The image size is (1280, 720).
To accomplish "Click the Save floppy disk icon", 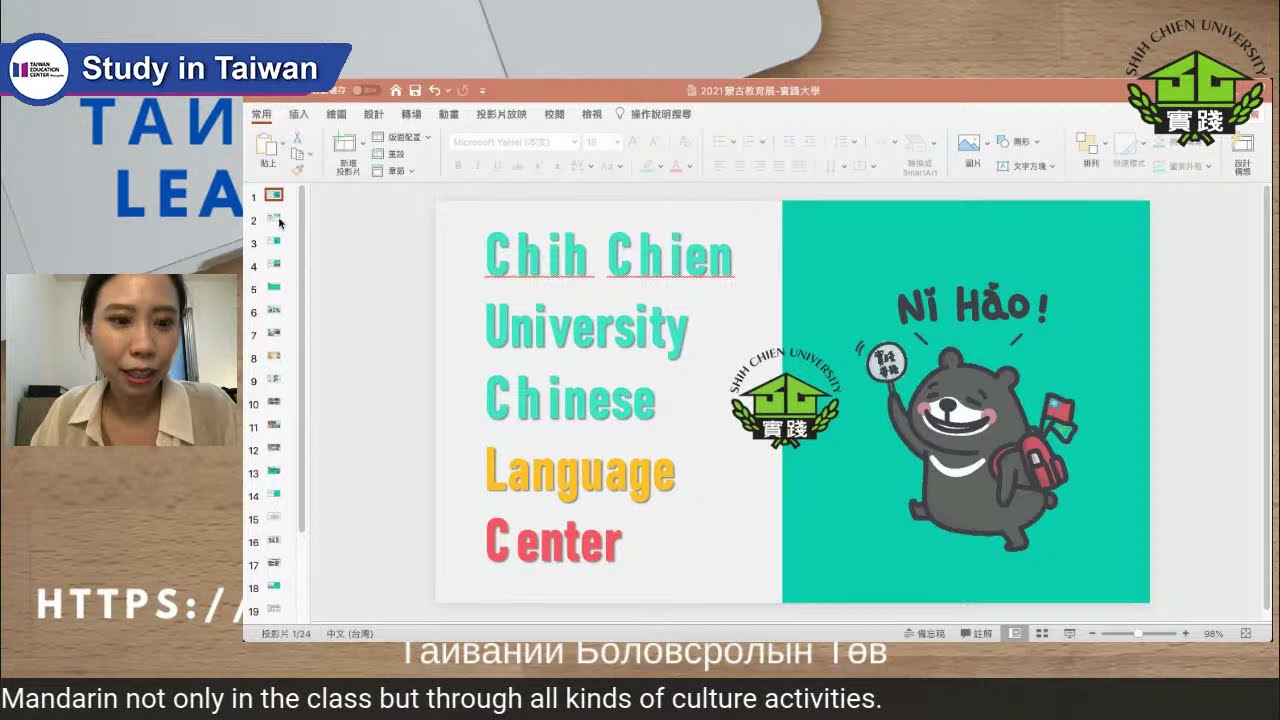I will pyautogui.click(x=415, y=91).
